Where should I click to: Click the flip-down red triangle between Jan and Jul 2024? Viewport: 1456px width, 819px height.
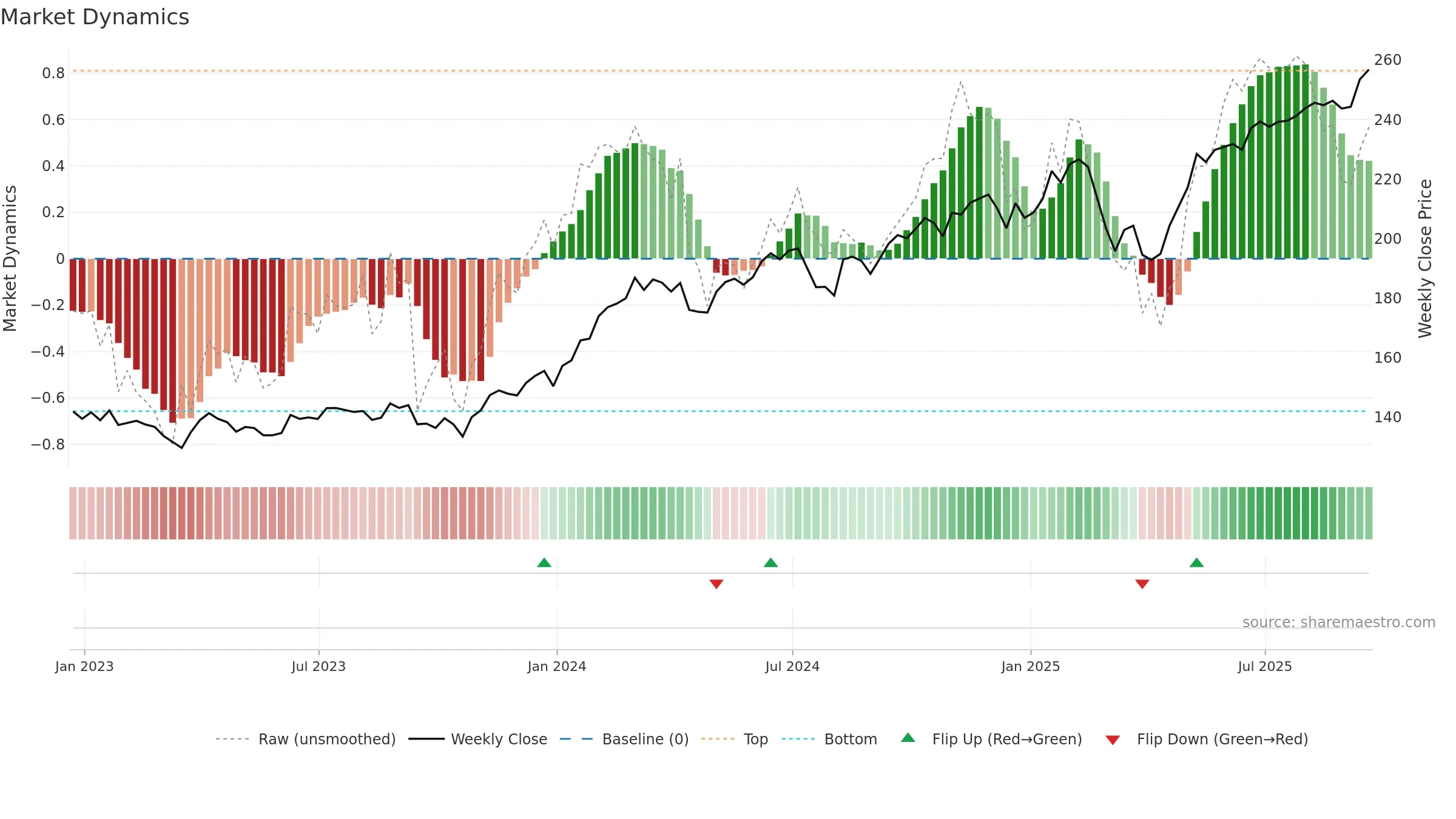coord(716,584)
